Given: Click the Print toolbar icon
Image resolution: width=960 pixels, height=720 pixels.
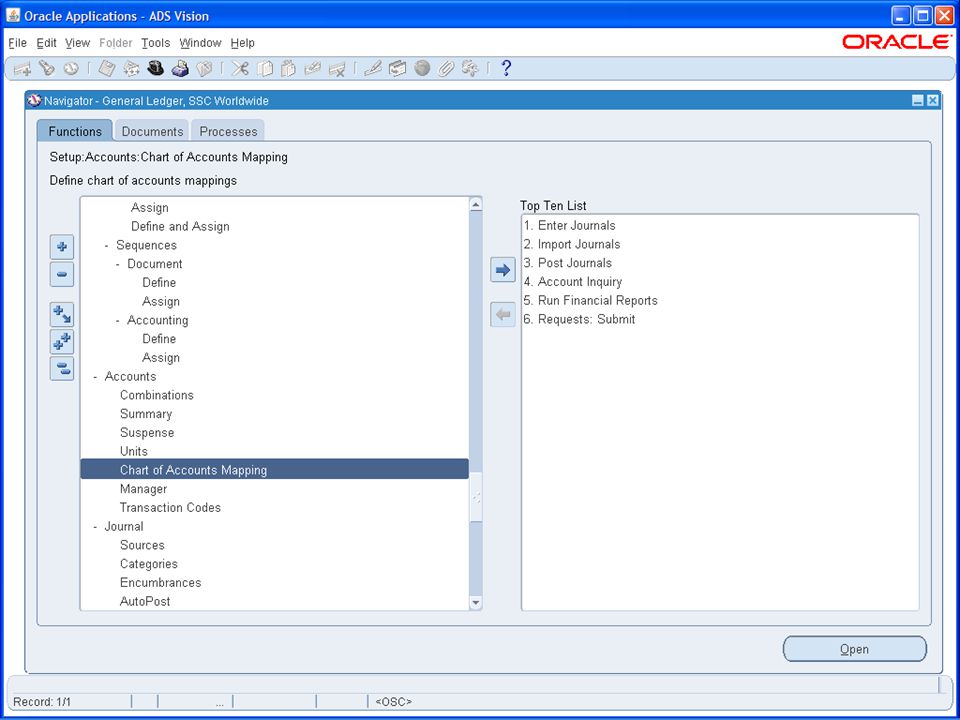Looking at the screenshot, I should click(x=180, y=69).
